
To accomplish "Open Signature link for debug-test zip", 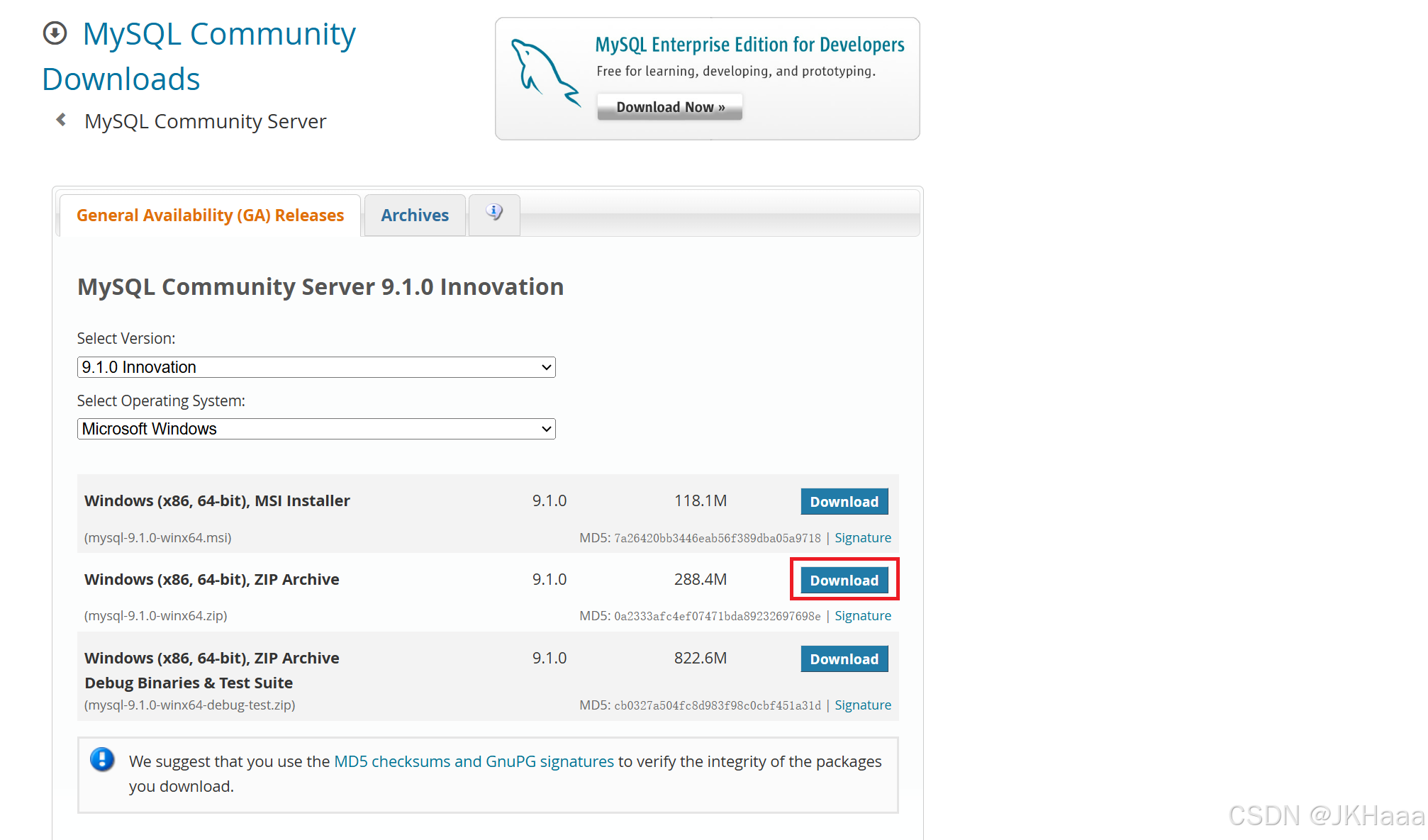I will pyautogui.click(x=863, y=705).
